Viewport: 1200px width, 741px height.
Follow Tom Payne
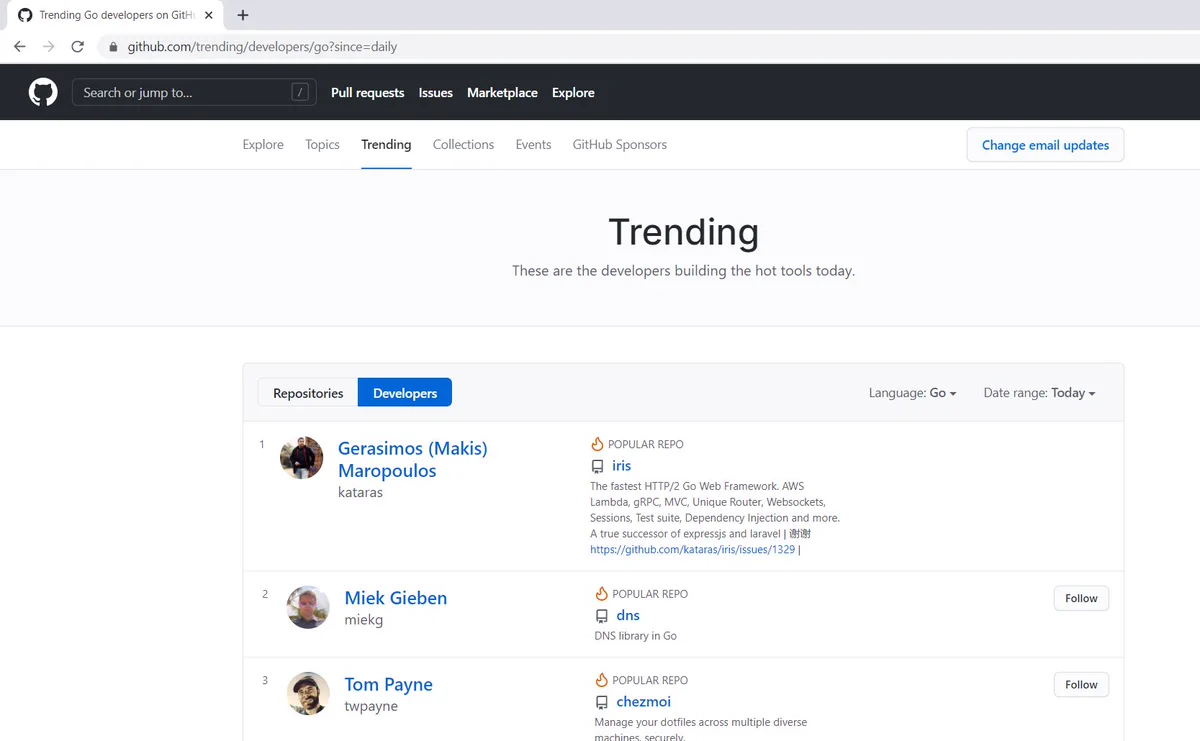point(1081,685)
